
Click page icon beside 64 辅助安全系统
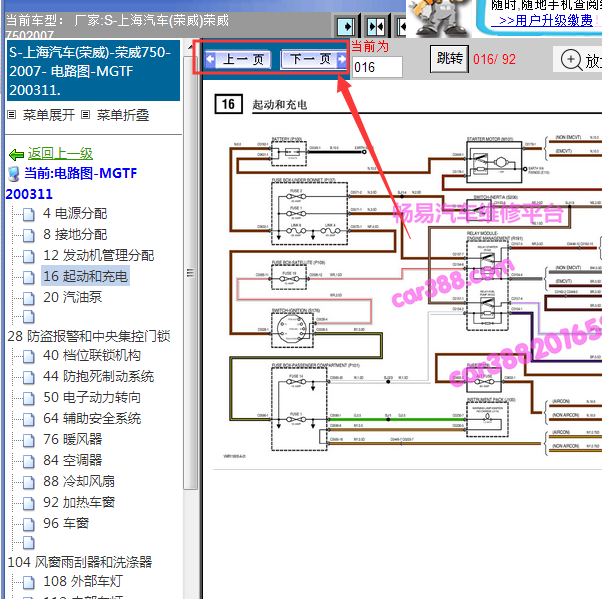(29, 419)
